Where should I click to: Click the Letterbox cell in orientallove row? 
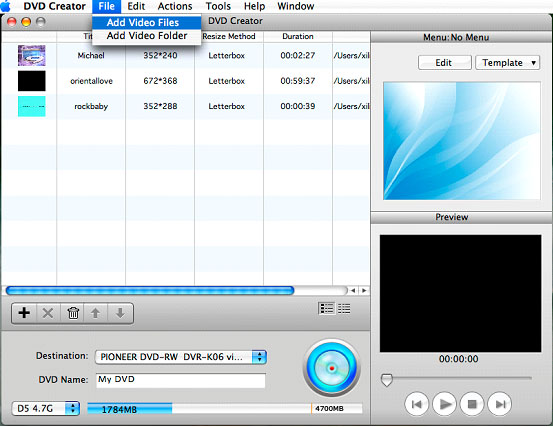click(x=226, y=81)
